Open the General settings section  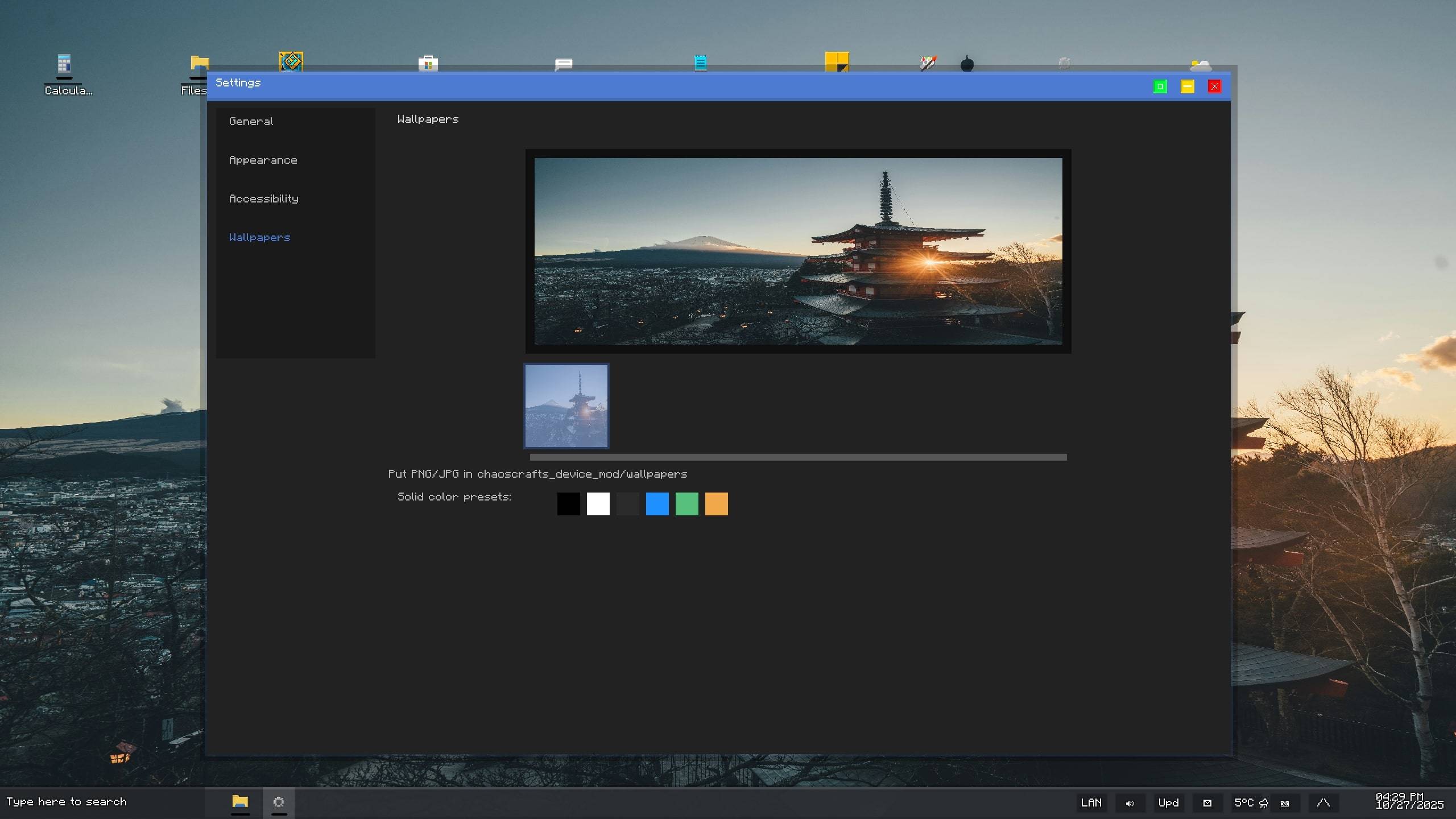click(x=251, y=121)
